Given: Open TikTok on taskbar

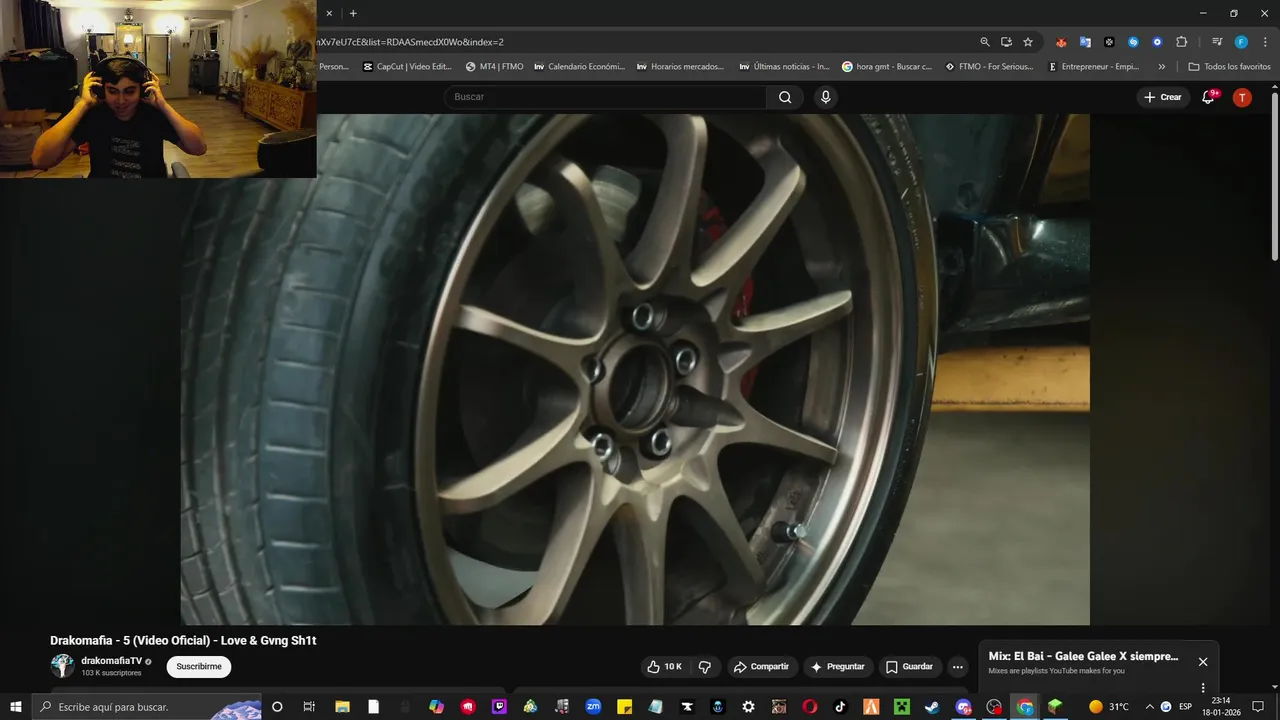Looking at the screenshot, I should click(x=840, y=707).
